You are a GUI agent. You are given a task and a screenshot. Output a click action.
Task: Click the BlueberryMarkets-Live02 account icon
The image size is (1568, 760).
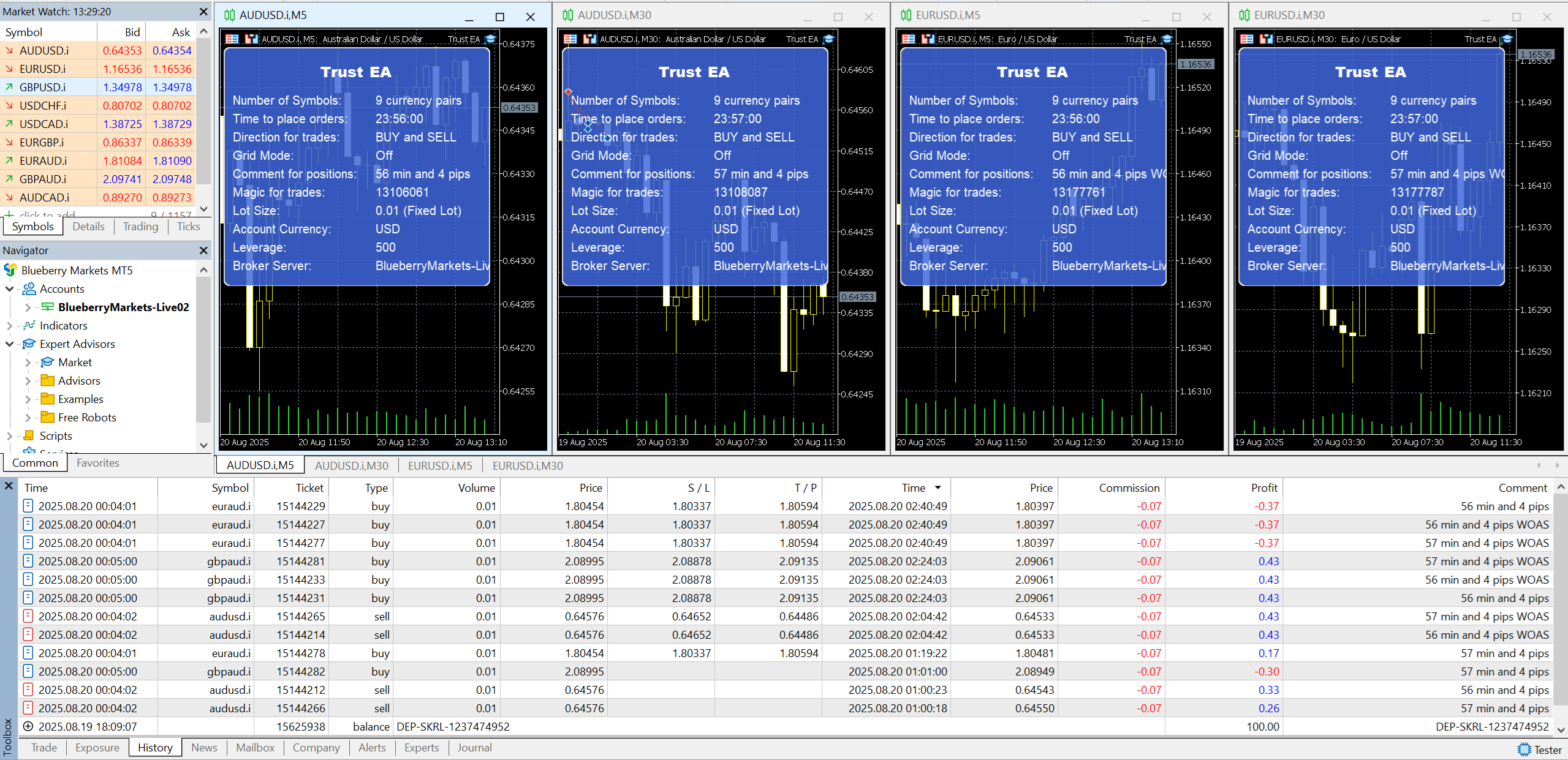point(47,307)
